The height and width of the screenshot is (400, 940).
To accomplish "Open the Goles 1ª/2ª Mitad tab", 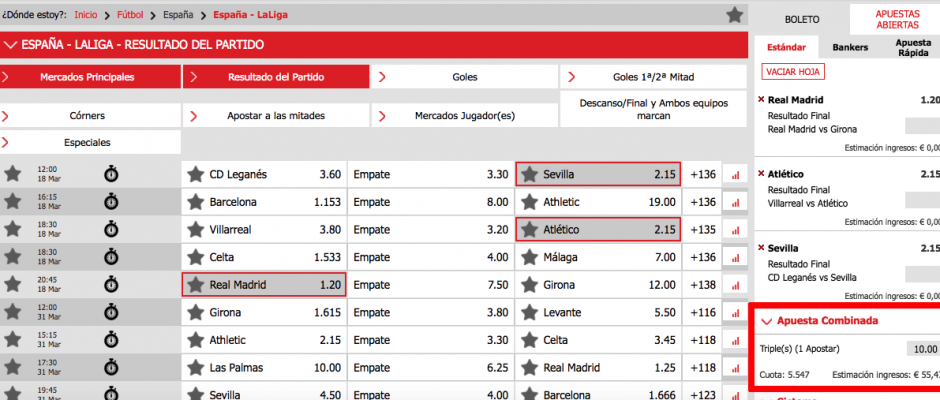I will [653, 77].
